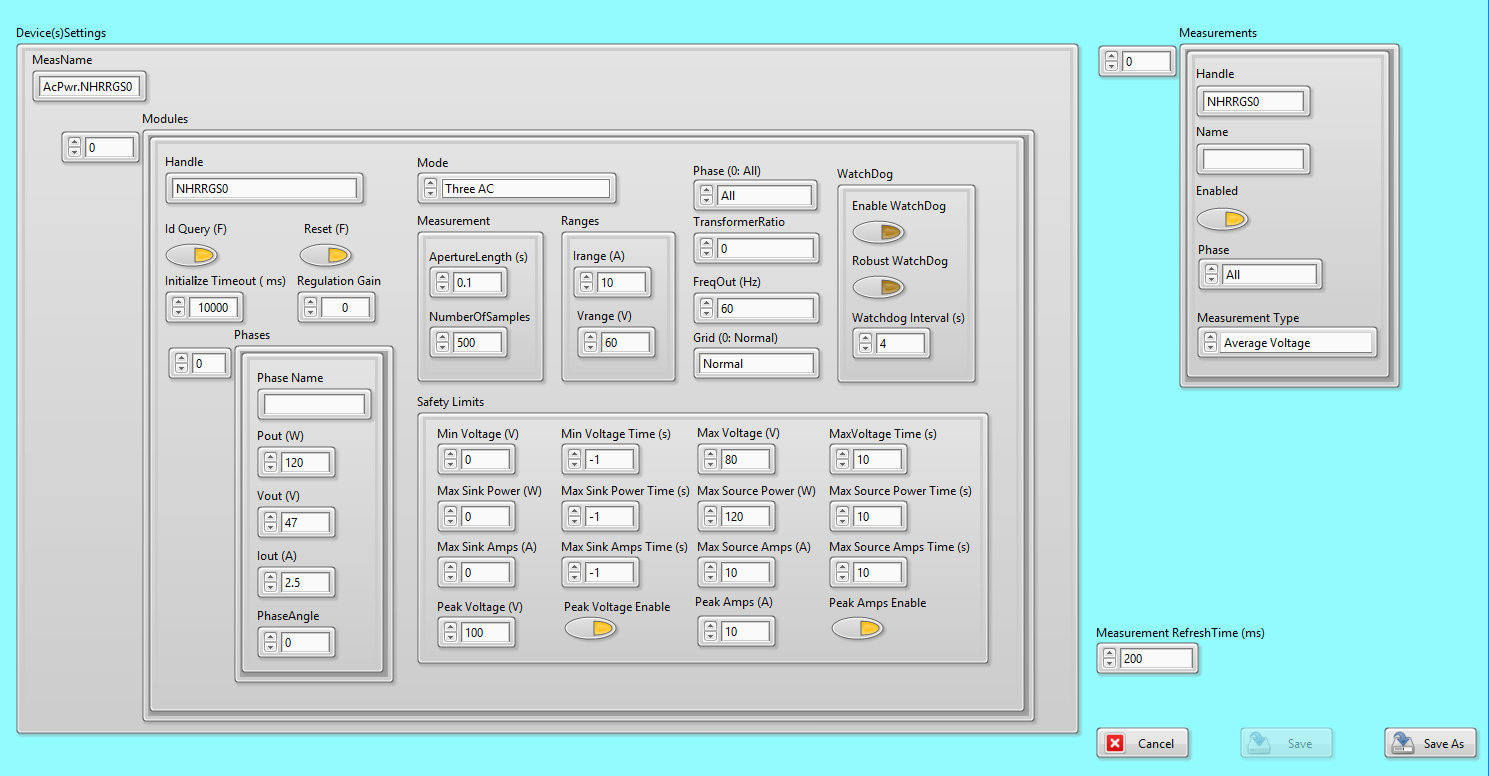This screenshot has height=776, width=1489.
Task: Click the Vout (V) value 47
Action: (305, 522)
